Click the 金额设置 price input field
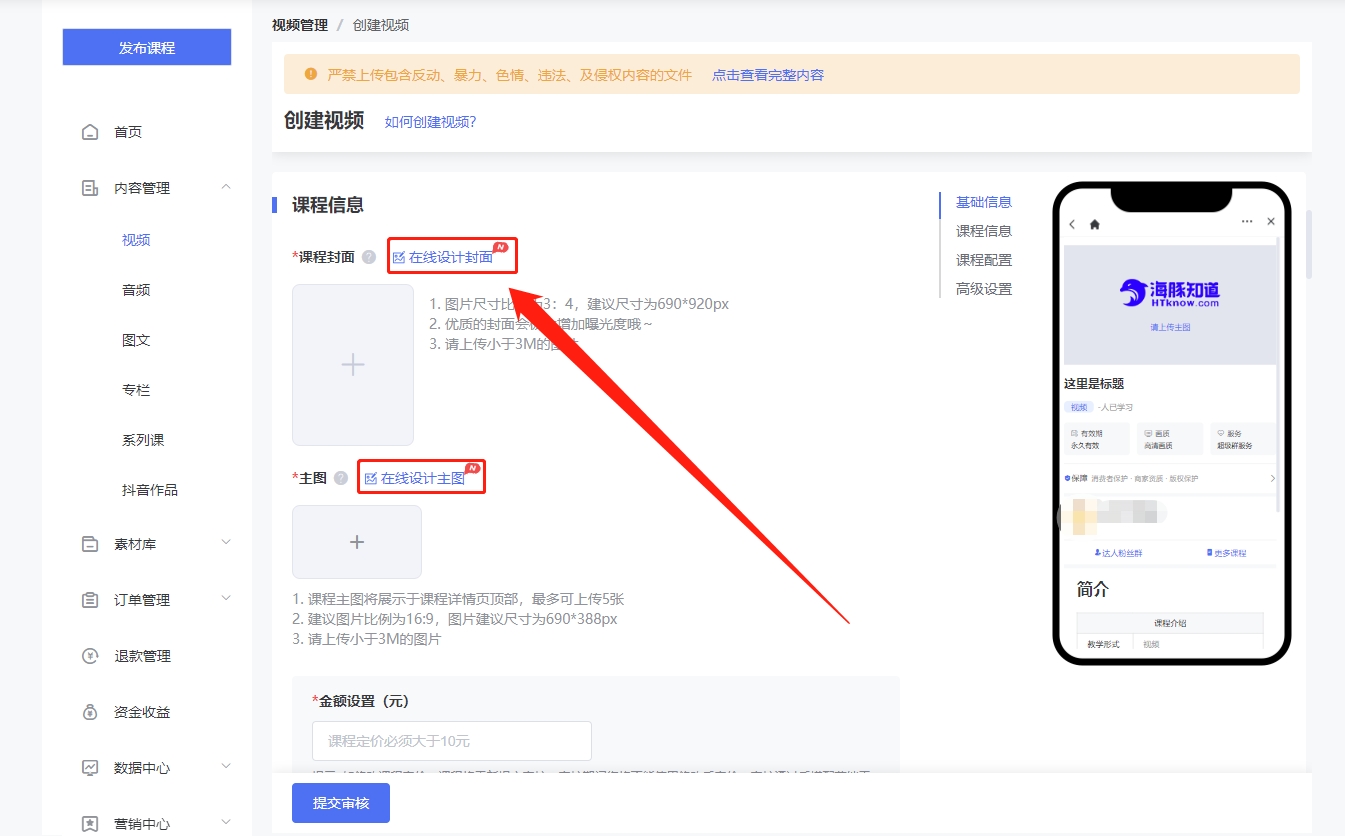The width and height of the screenshot is (1345, 836). (451, 741)
